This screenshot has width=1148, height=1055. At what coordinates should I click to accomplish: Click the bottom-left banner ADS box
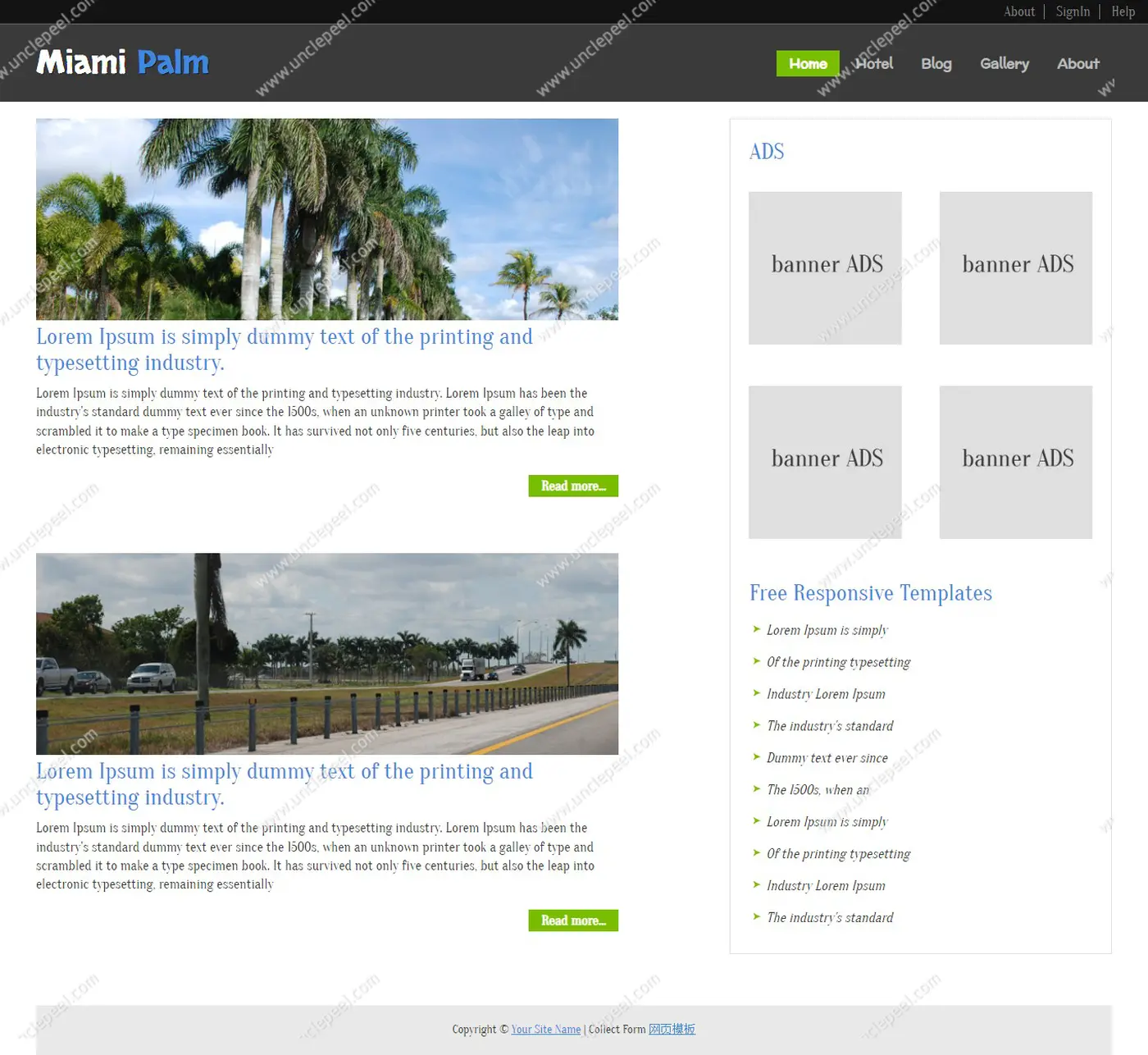(825, 463)
